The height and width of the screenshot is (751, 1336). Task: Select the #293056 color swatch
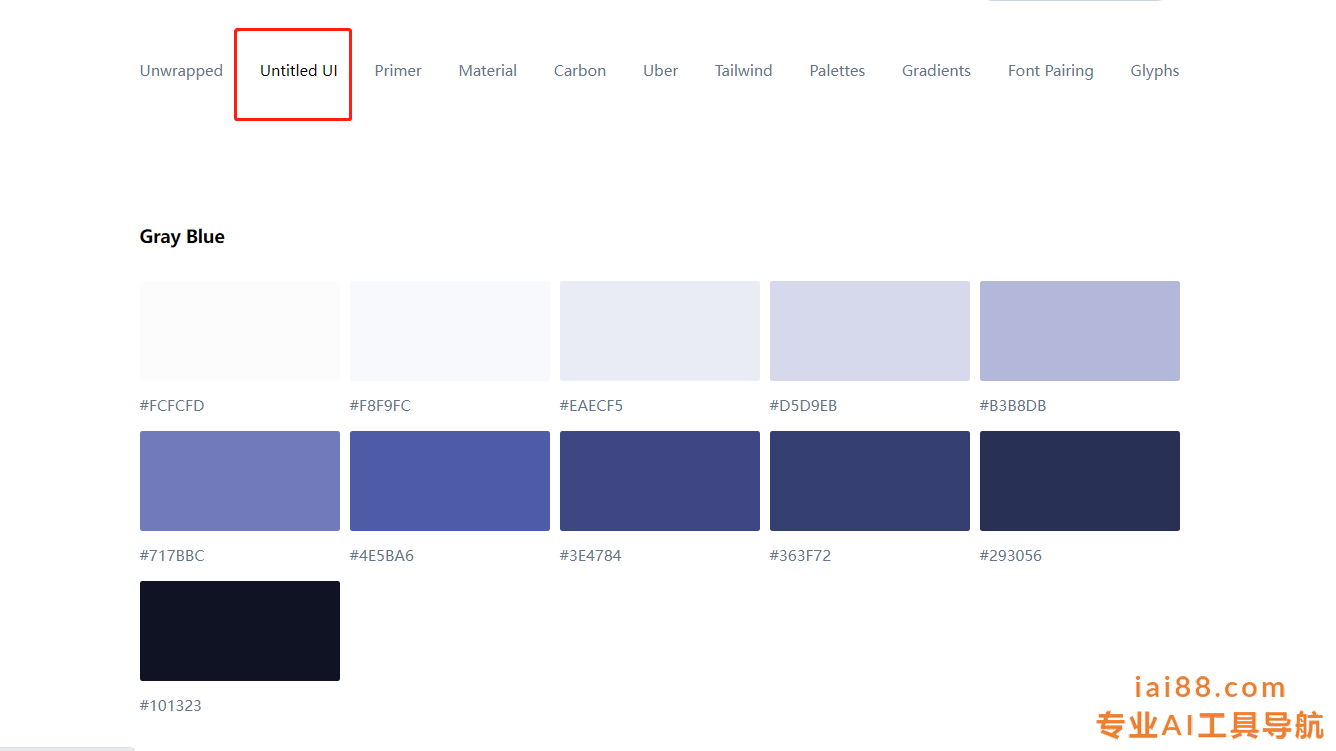click(1080, 481)
